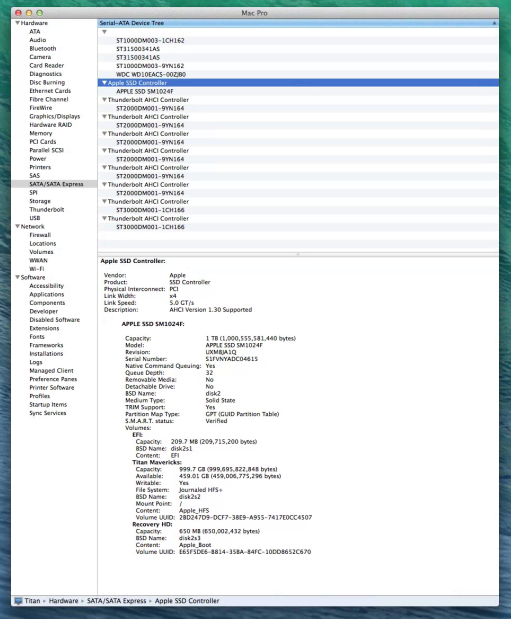Select Storage in the sidebar
The image size is (511, 619).
pyautogui.click(x=40, y=201)
